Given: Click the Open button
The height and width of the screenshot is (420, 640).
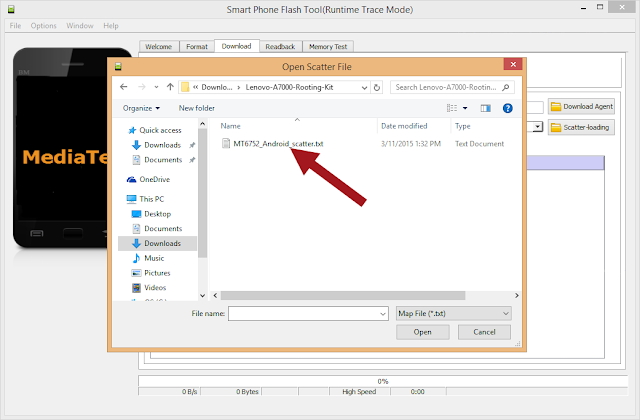Looking at the screenshot, I should click(422, 332).
